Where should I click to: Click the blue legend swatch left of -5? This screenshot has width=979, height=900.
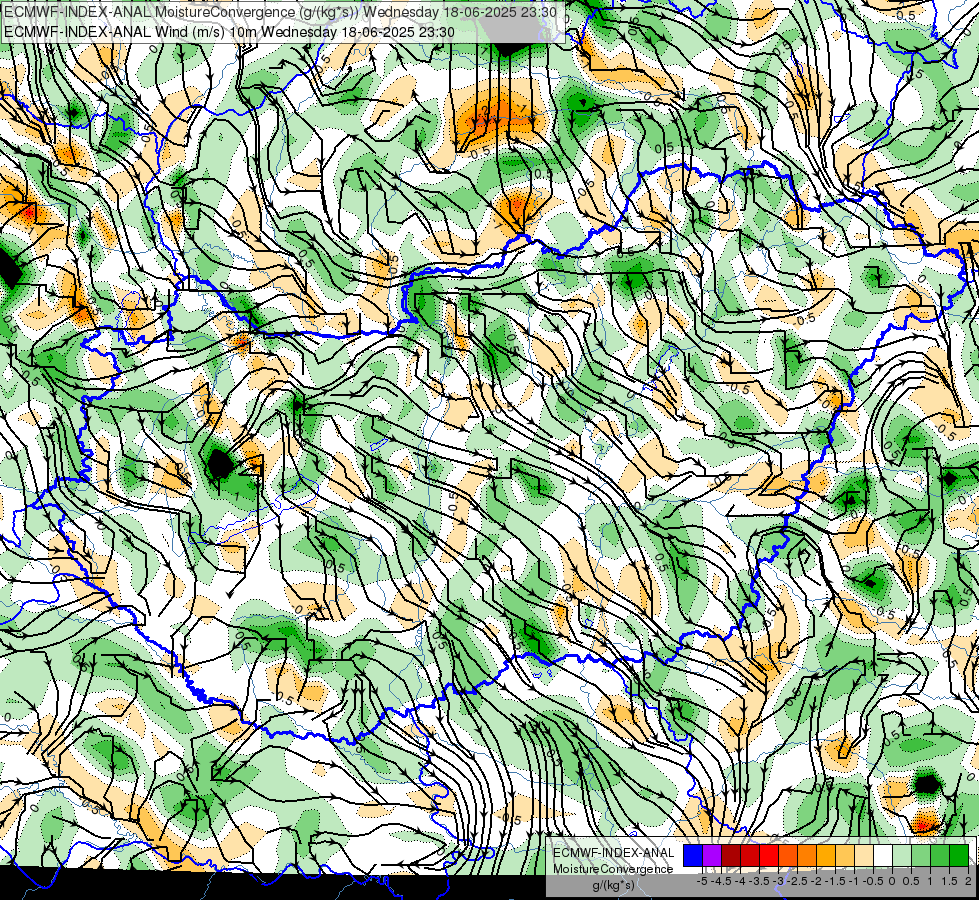(x=693, y=856)
